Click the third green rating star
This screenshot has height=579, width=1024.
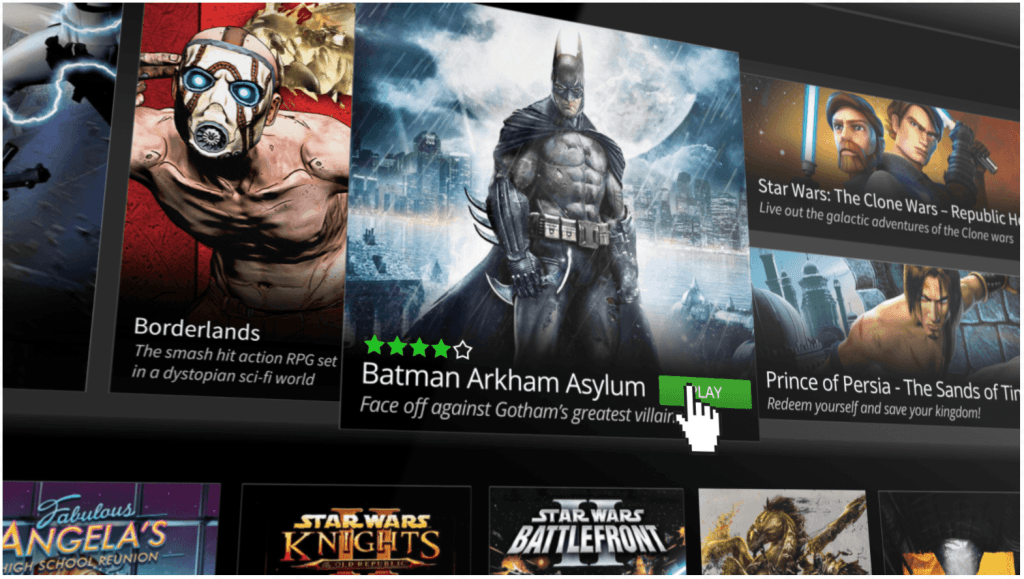[x=419, y=347]
